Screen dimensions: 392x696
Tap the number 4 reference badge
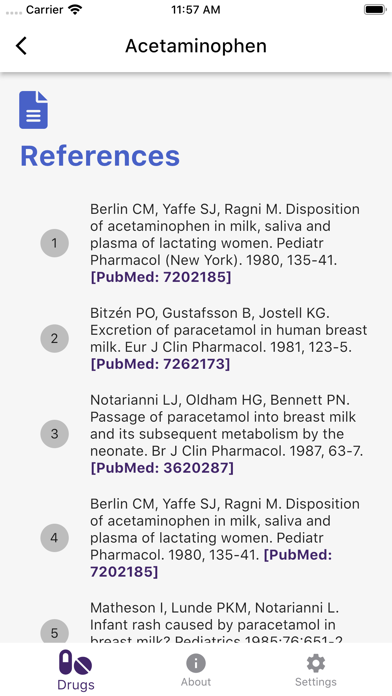pyautogui.click(x=54, y=538)
